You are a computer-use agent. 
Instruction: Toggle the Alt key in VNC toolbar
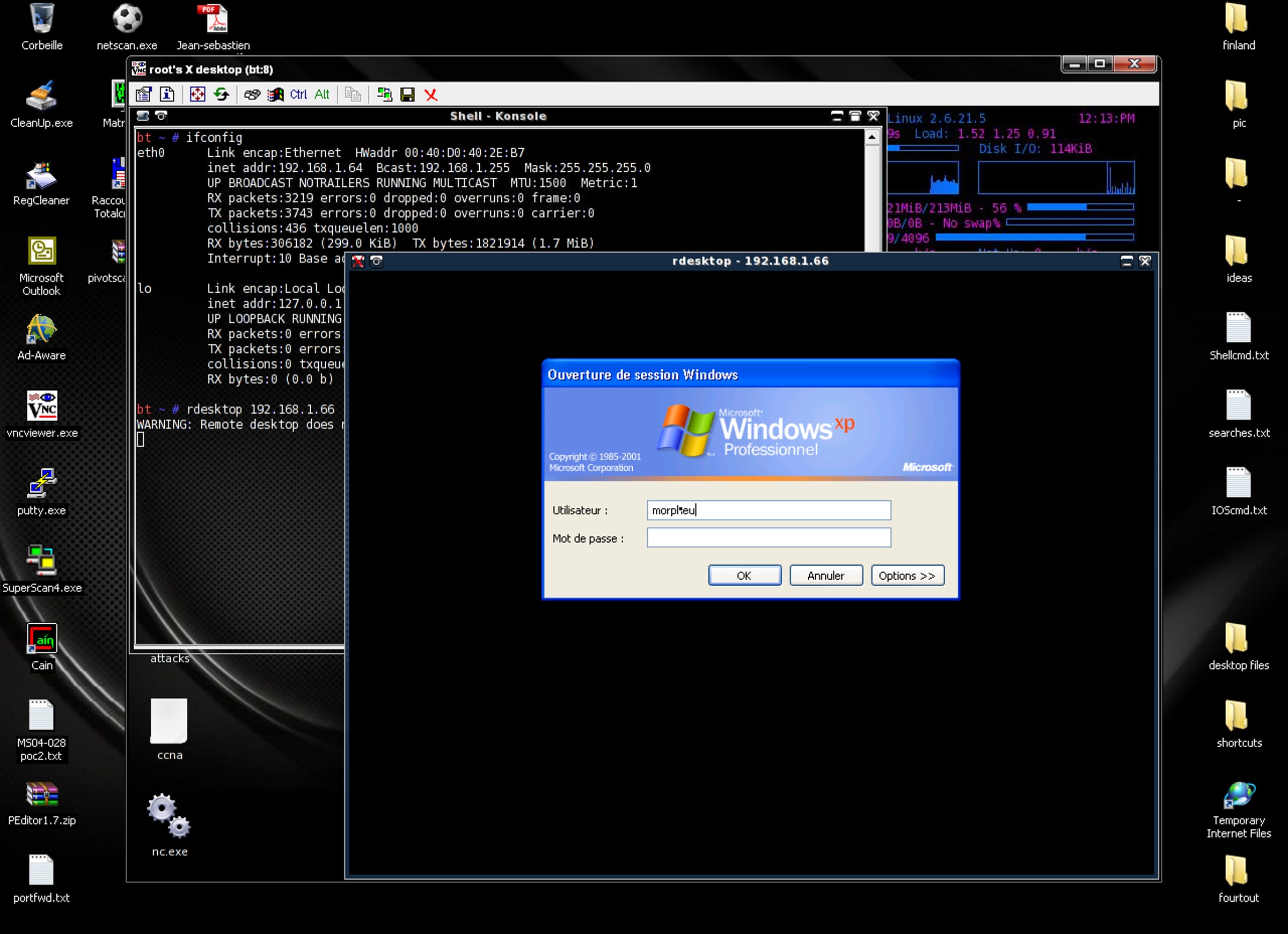(322, 94)
